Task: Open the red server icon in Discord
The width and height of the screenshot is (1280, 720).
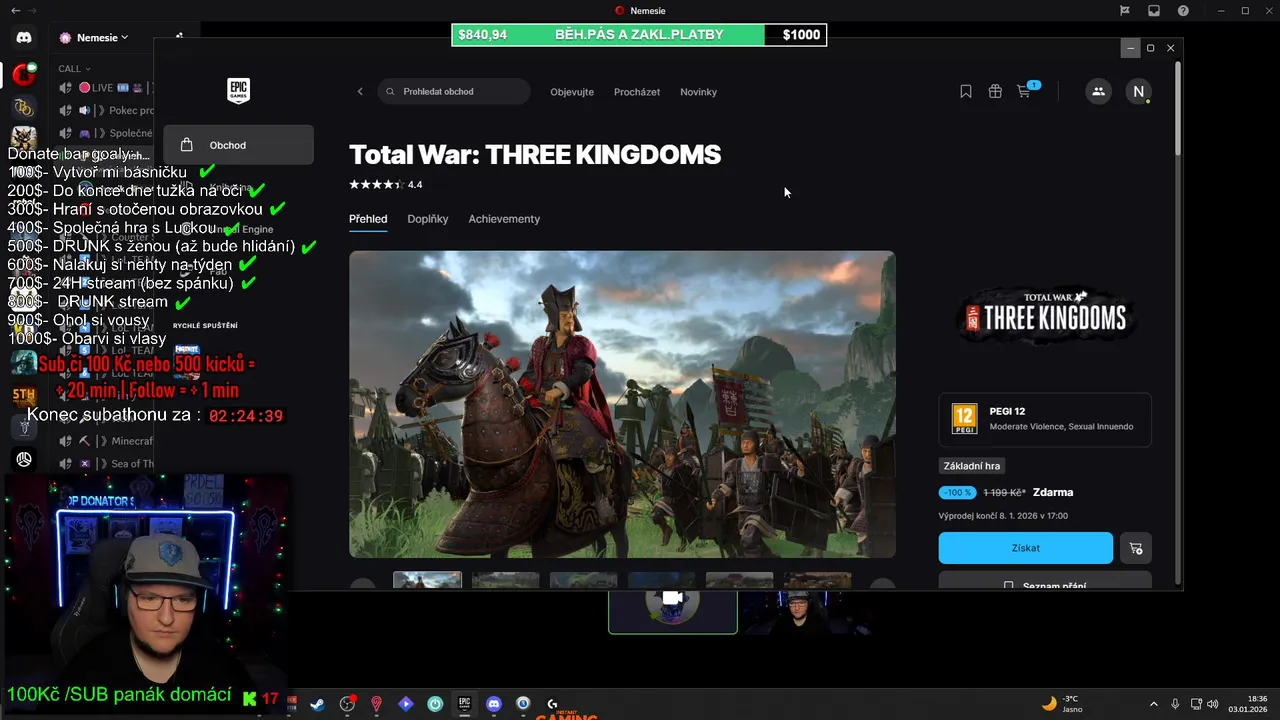Action: [x=24, y=74]
